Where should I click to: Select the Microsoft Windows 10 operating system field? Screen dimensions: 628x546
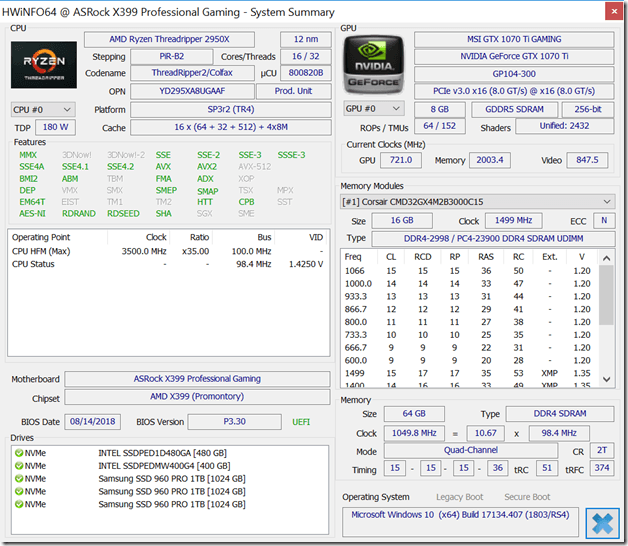460,522
